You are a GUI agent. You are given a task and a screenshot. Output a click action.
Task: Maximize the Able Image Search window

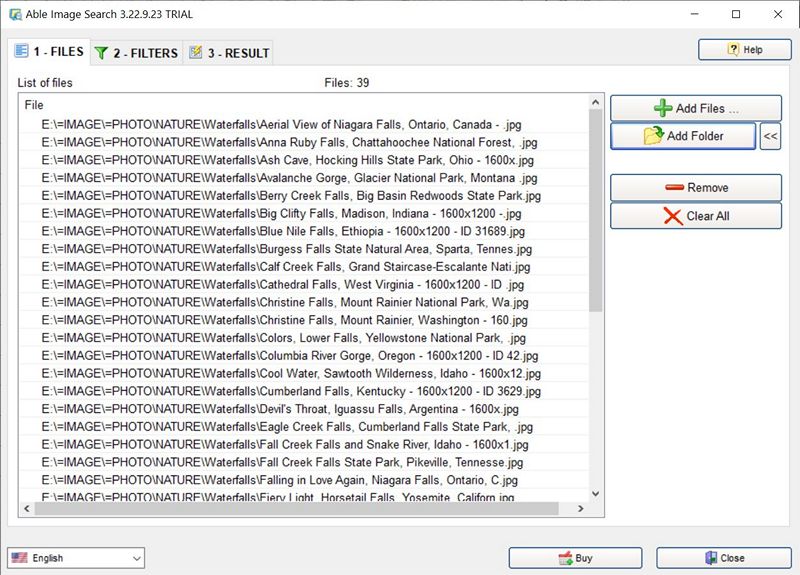click(x=736, y=14)
